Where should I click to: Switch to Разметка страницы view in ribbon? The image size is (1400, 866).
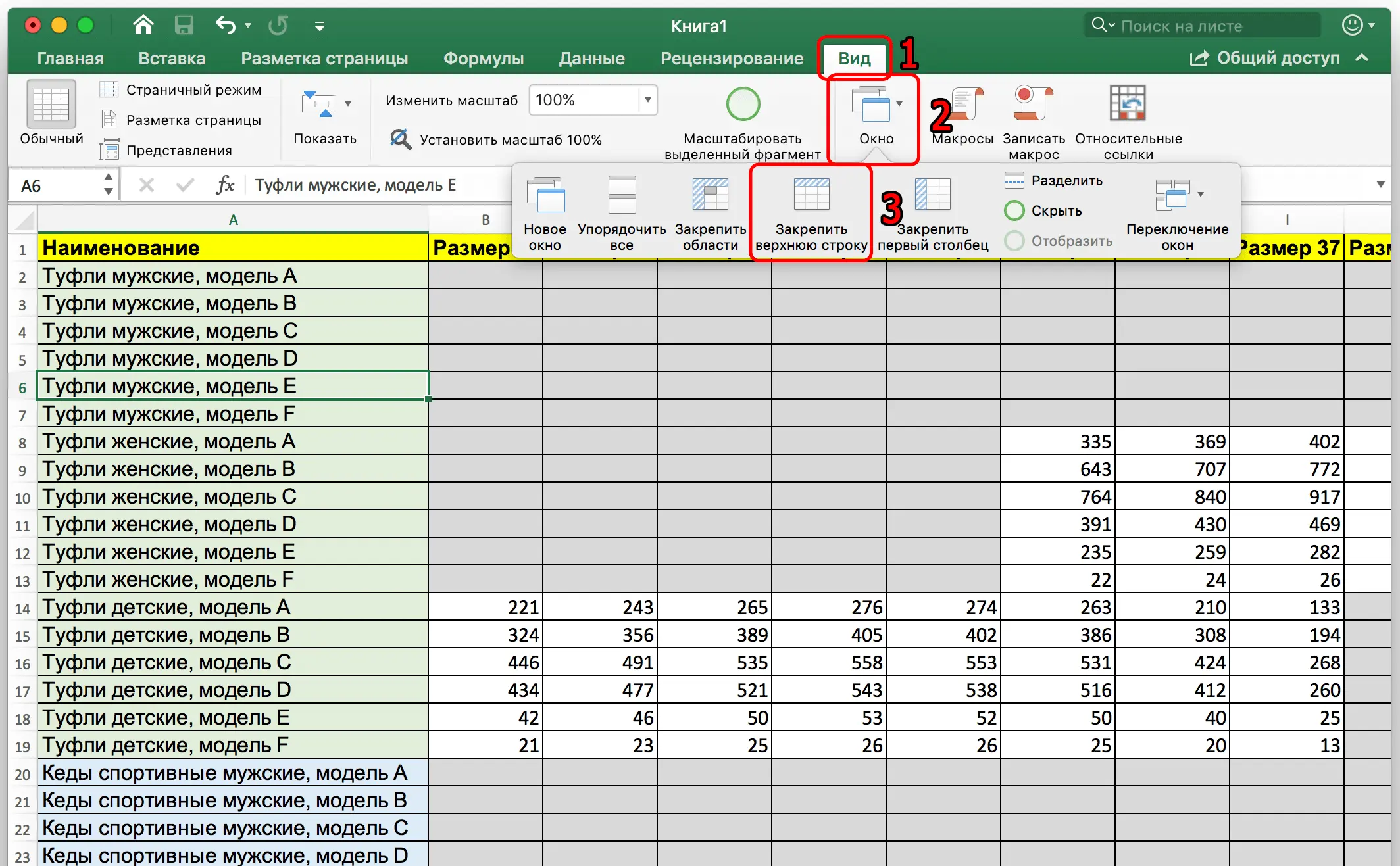(x=180, y=120)
